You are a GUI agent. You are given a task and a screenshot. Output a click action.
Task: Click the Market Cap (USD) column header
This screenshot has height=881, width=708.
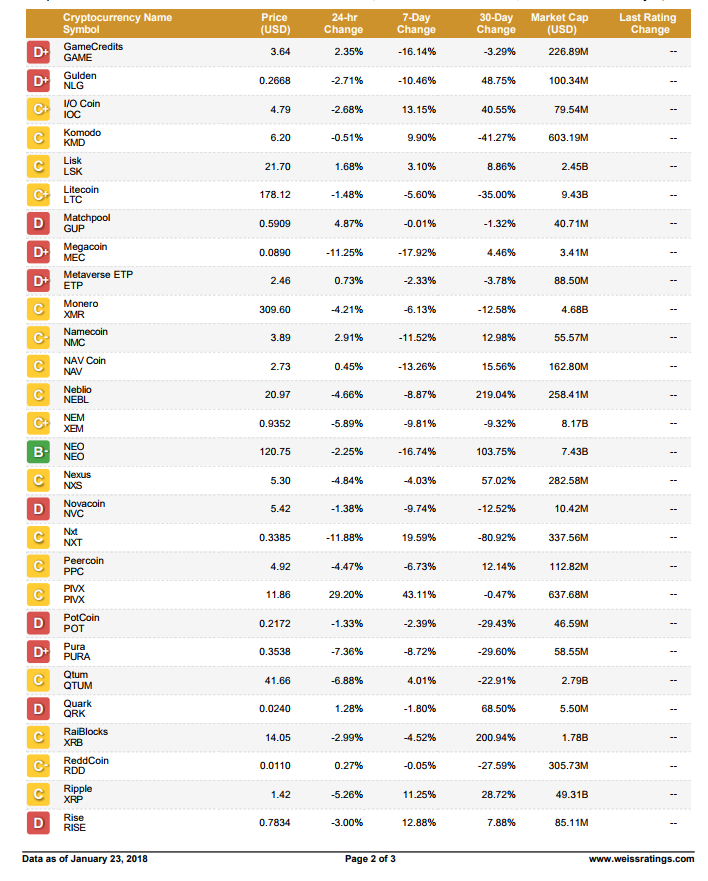[560, 24]
